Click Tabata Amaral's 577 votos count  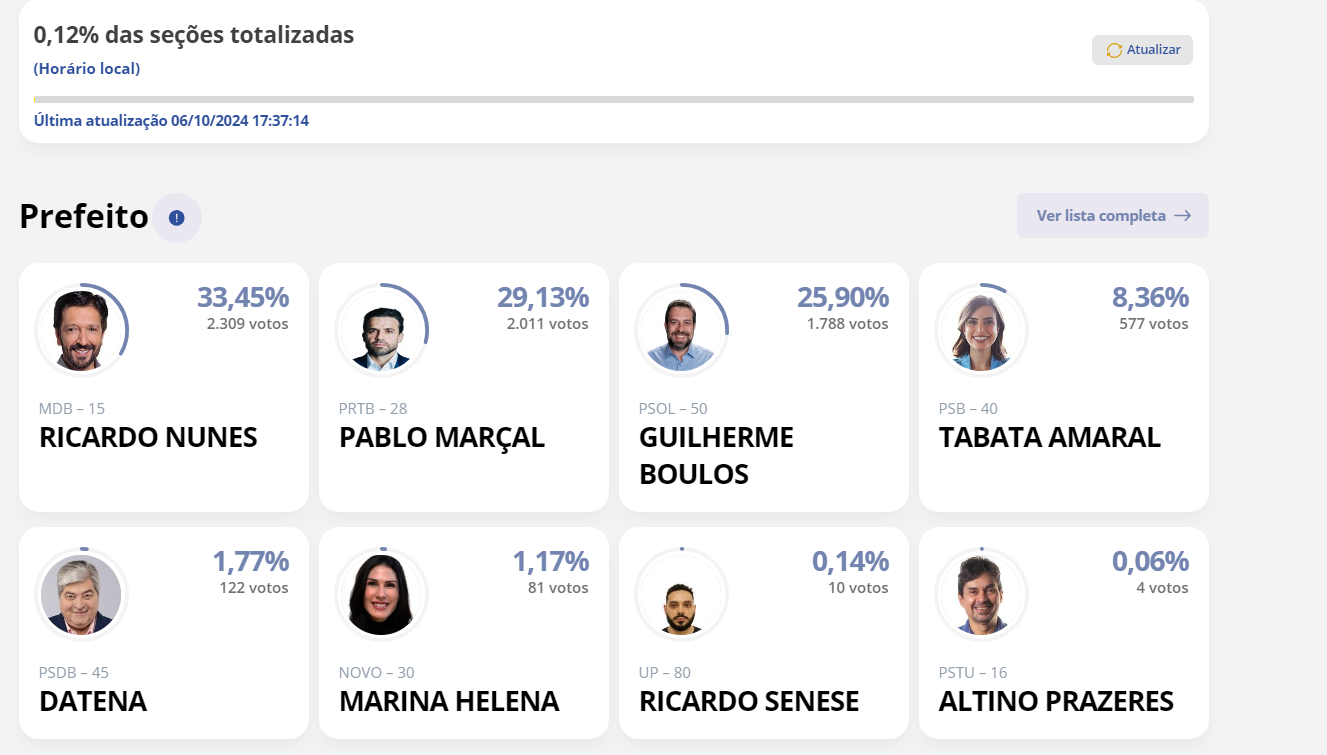coord(1154,324)
